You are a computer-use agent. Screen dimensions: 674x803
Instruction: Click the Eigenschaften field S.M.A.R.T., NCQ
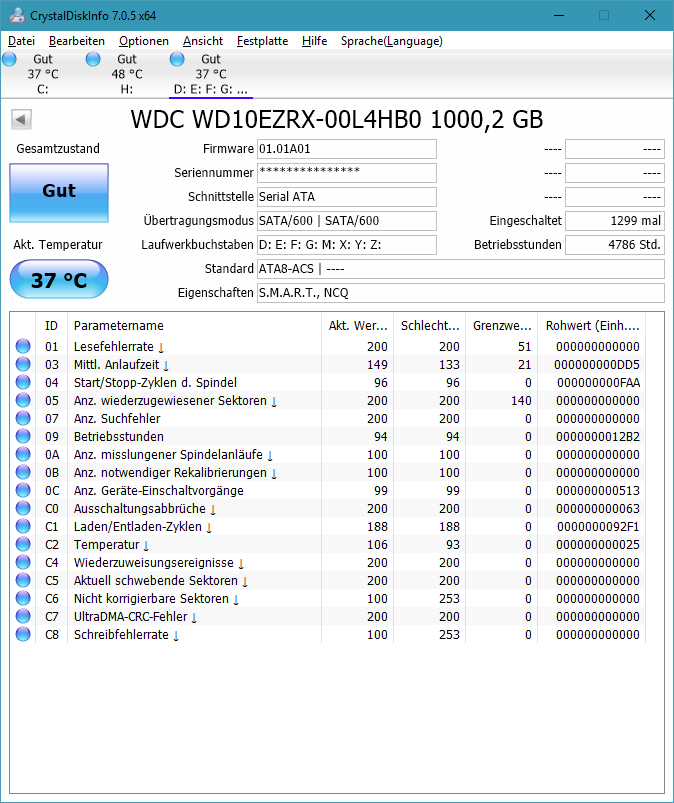pos(460,293)
